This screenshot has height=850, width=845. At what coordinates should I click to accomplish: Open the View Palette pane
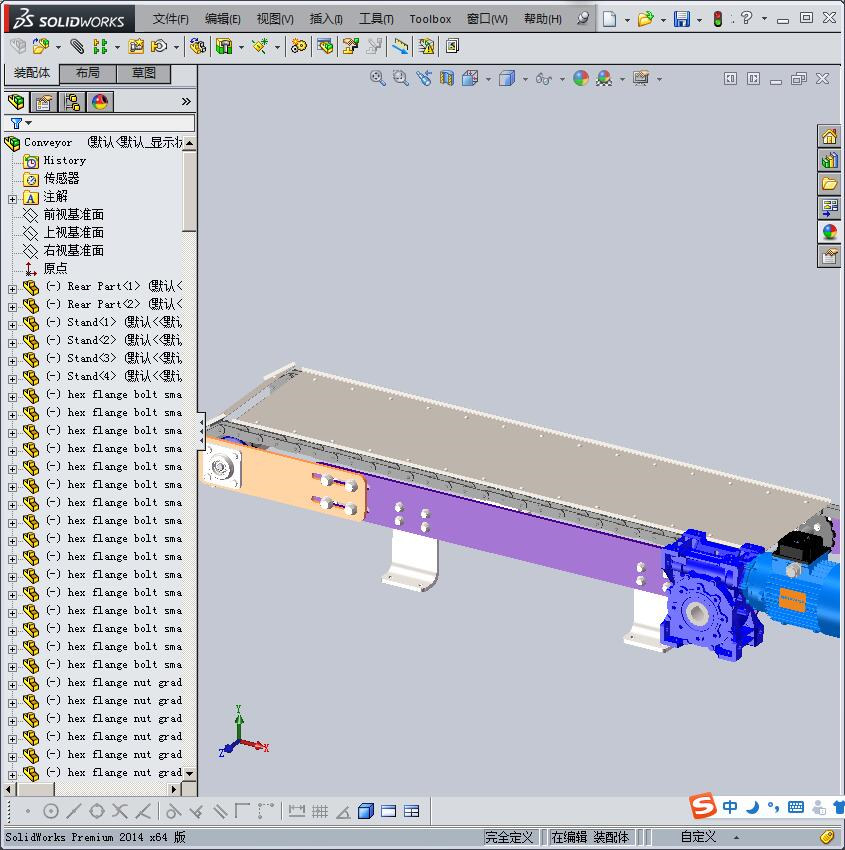[x=829, y=208]
